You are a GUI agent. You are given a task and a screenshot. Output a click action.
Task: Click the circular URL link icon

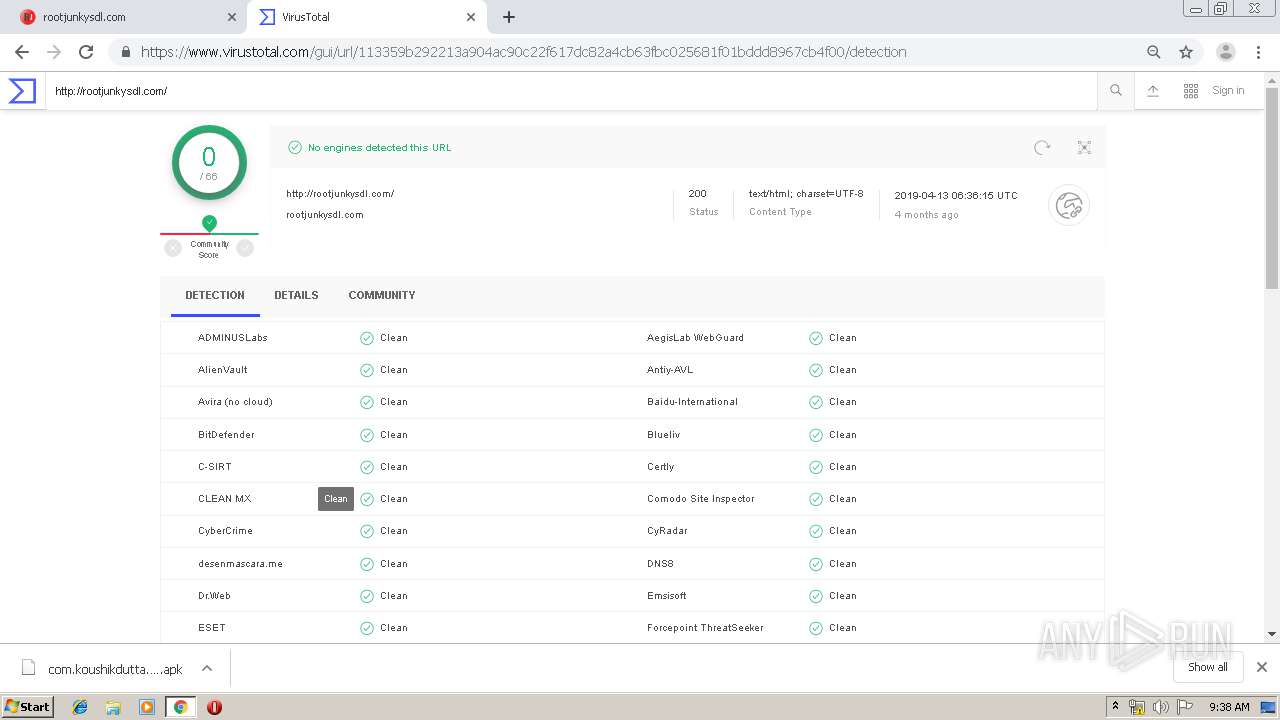(x=1069, y=205)
